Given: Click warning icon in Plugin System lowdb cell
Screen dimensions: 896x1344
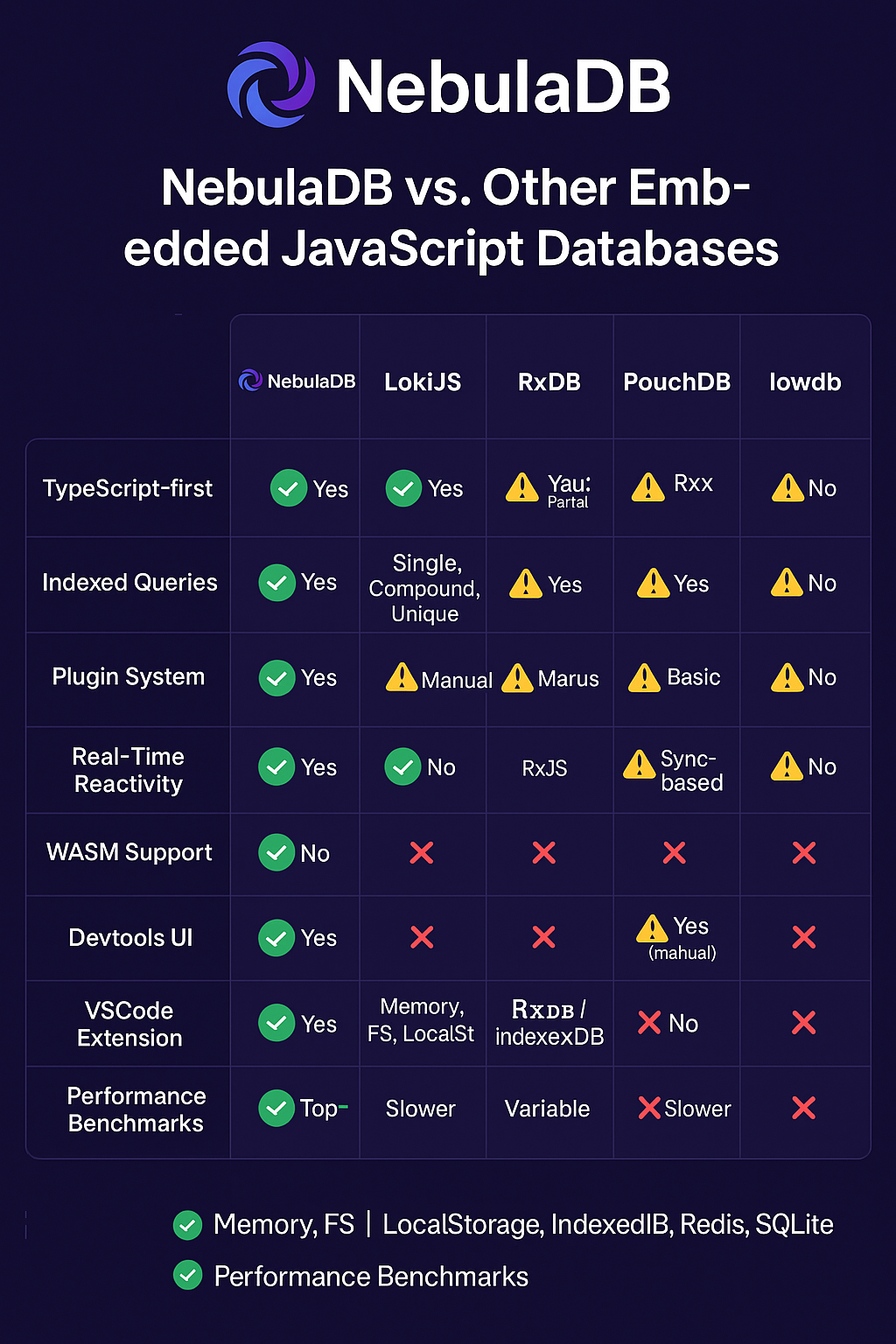Looking at the screenshot, I should [x=787, y=676].
